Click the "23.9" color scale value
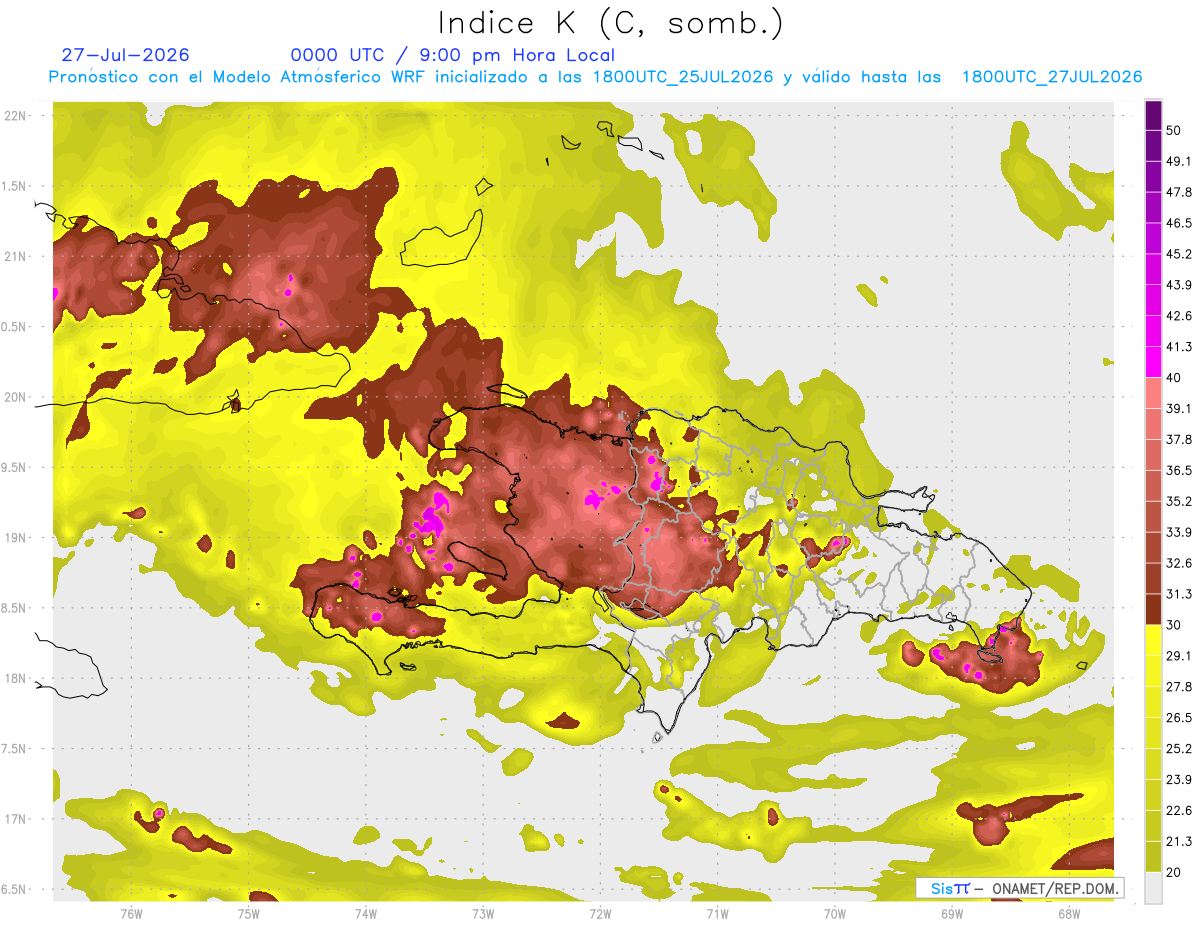Image resolution: width=1200 pixels, height=927 pixels. pos(1179,780)
